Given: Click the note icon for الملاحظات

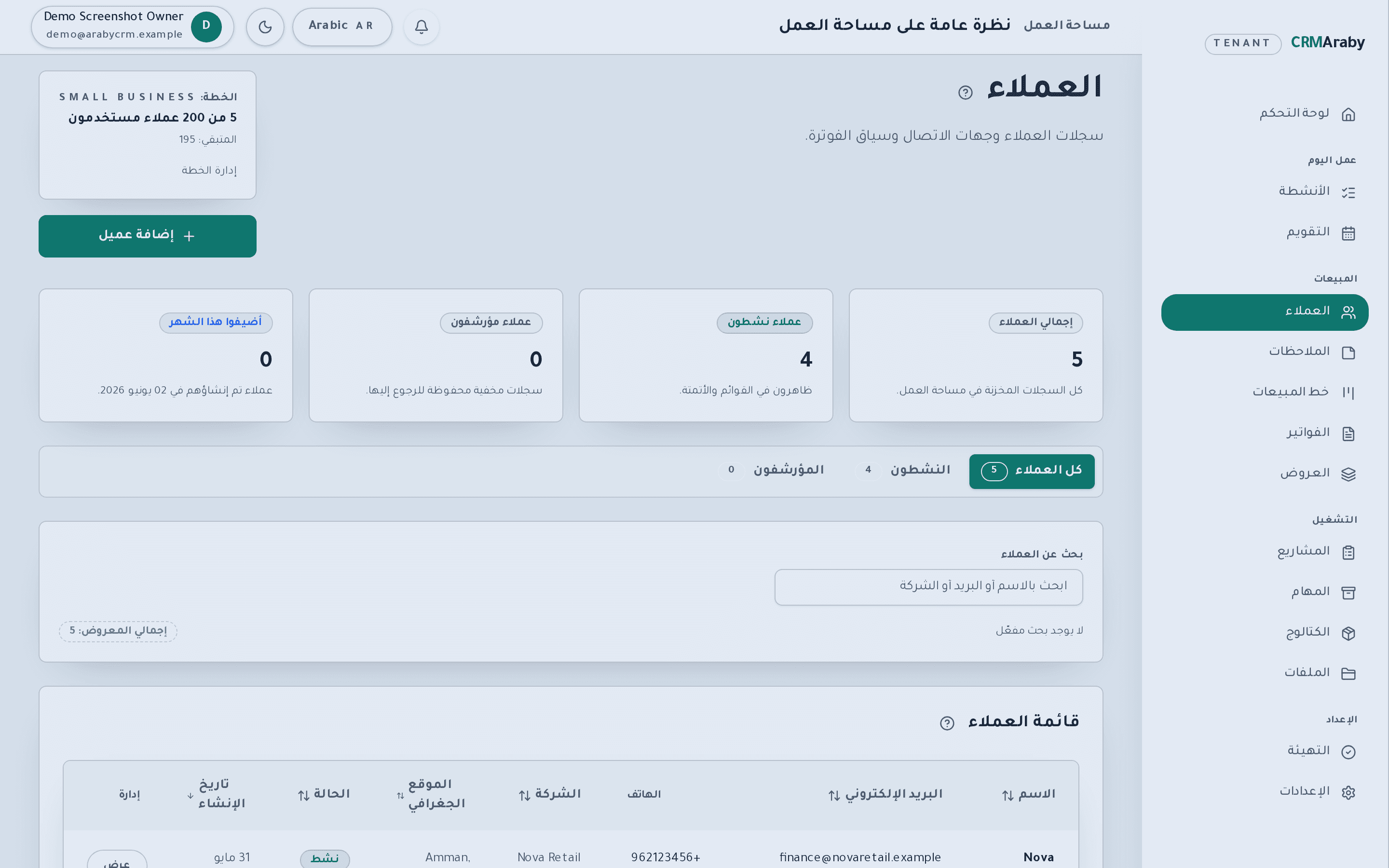Looking at the screenshot, I should 1348,353.
